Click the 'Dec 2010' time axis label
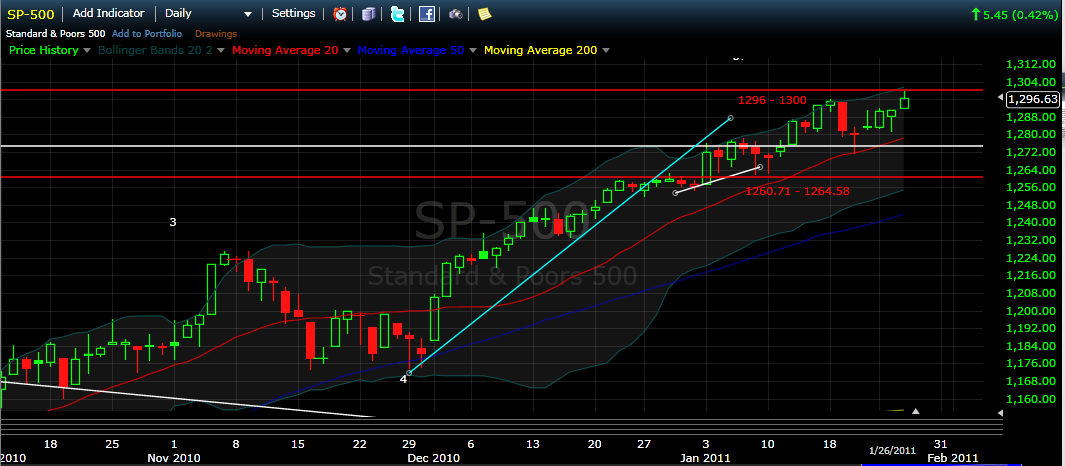Image resolution: width=1065 pixels, height=466 pixels. [x=433, y=459]
